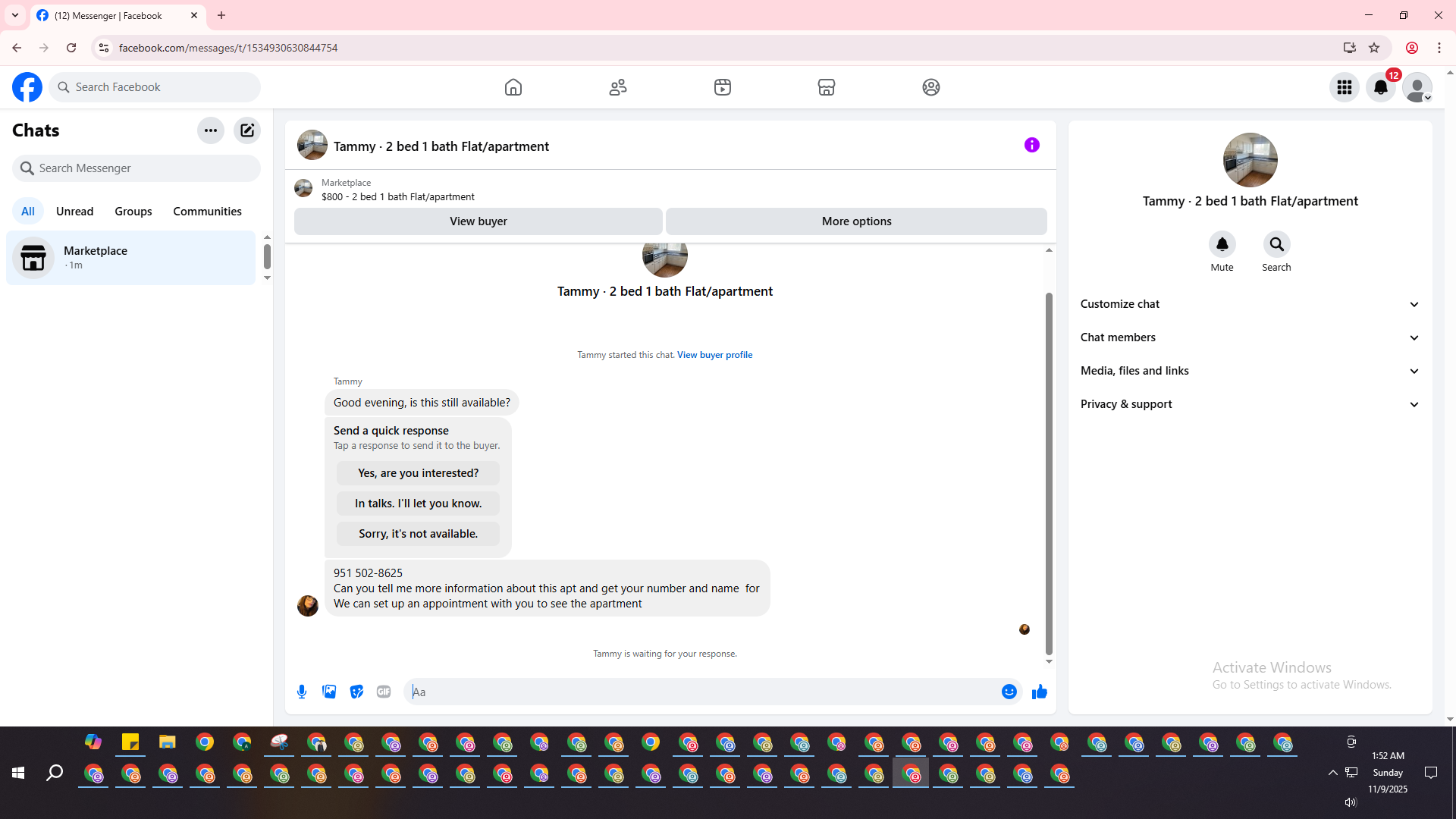Viewport: 1456px width, 819px height.
Task: Open Facebook Marketplace from the top nav
Action: tap(827, 87)
